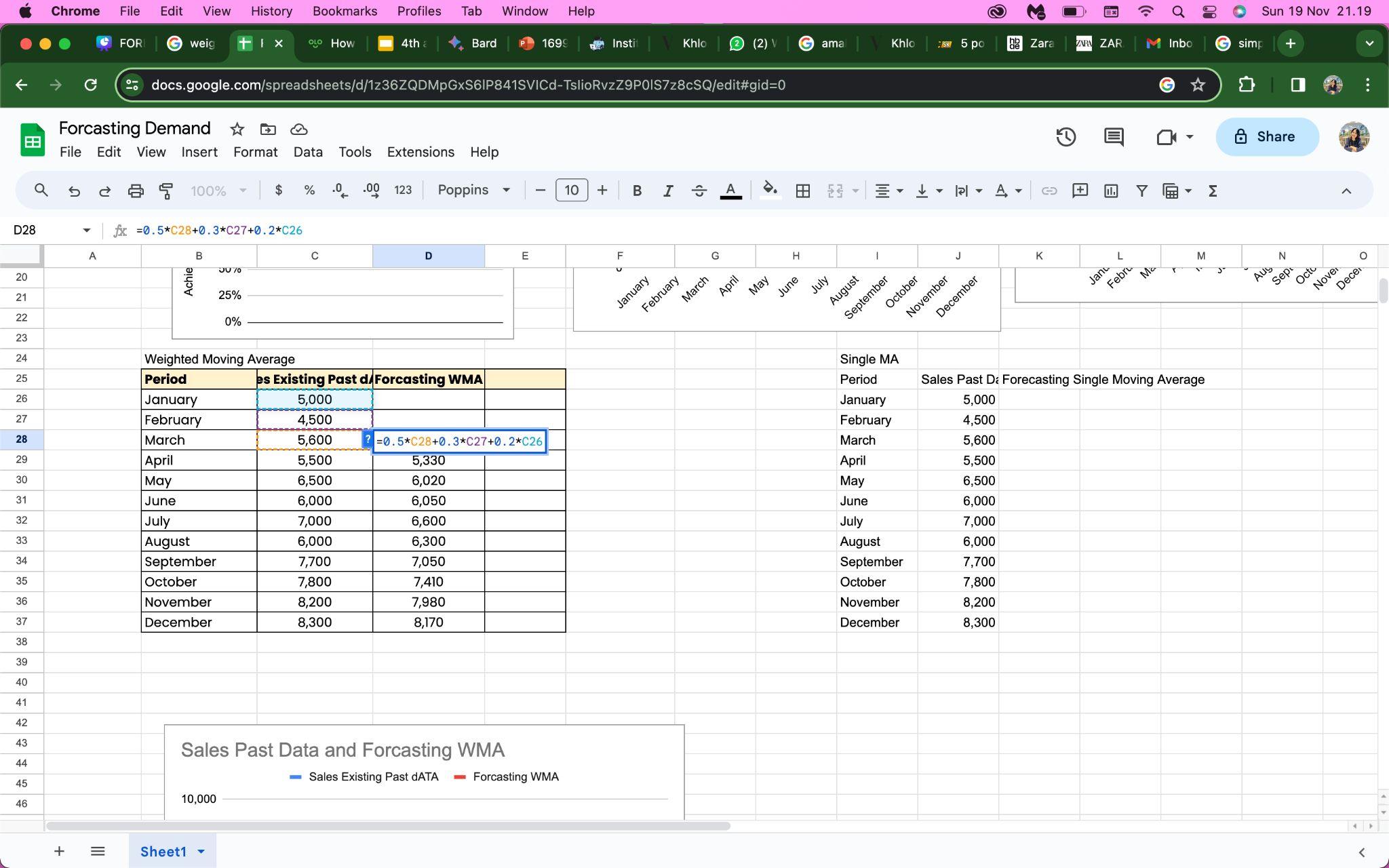This screenshot has height=868, width=1389.
Task: Click the print icon
Action: [136, 191]
